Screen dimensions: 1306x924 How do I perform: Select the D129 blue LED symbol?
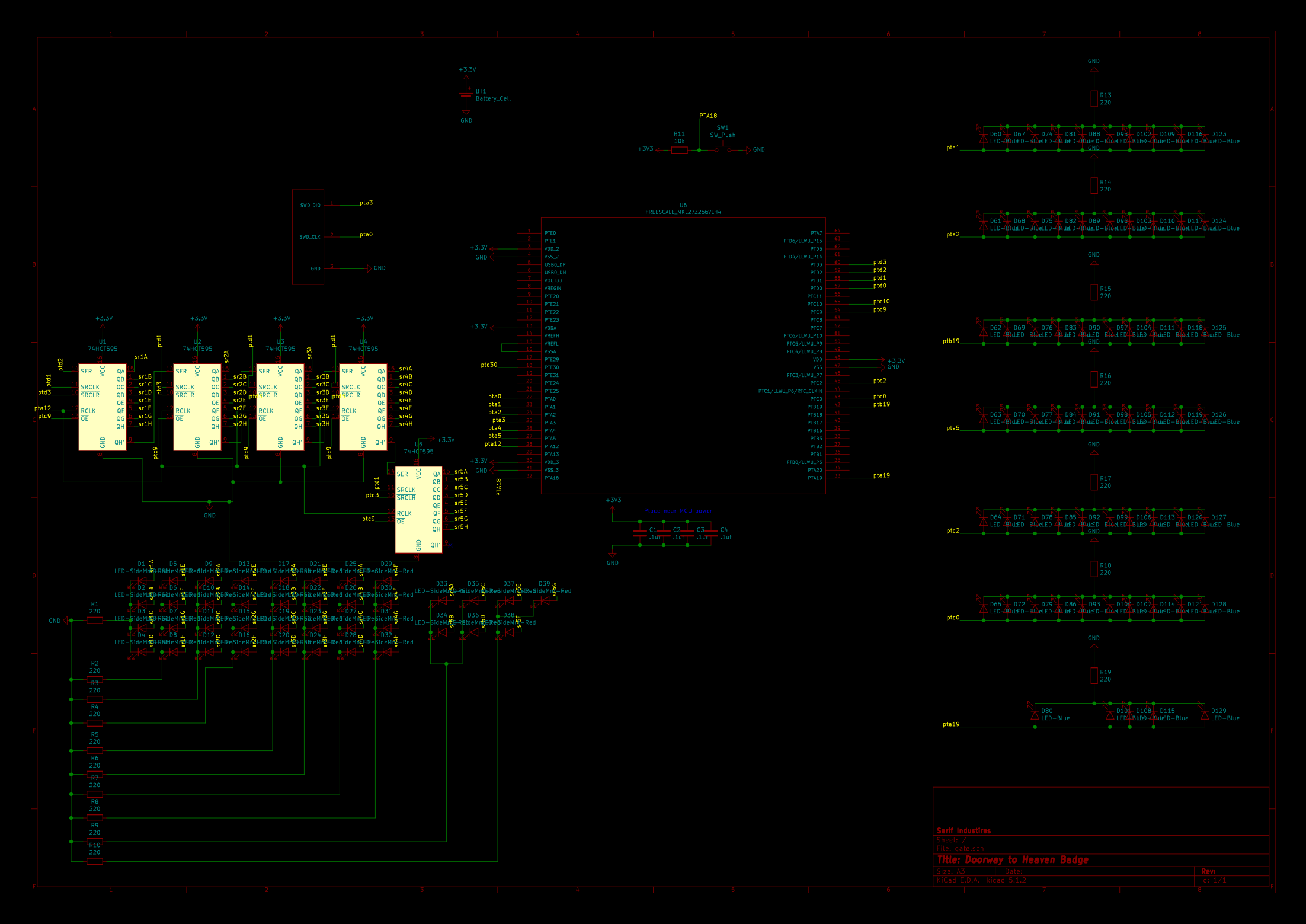click(x=1205, y=715)
